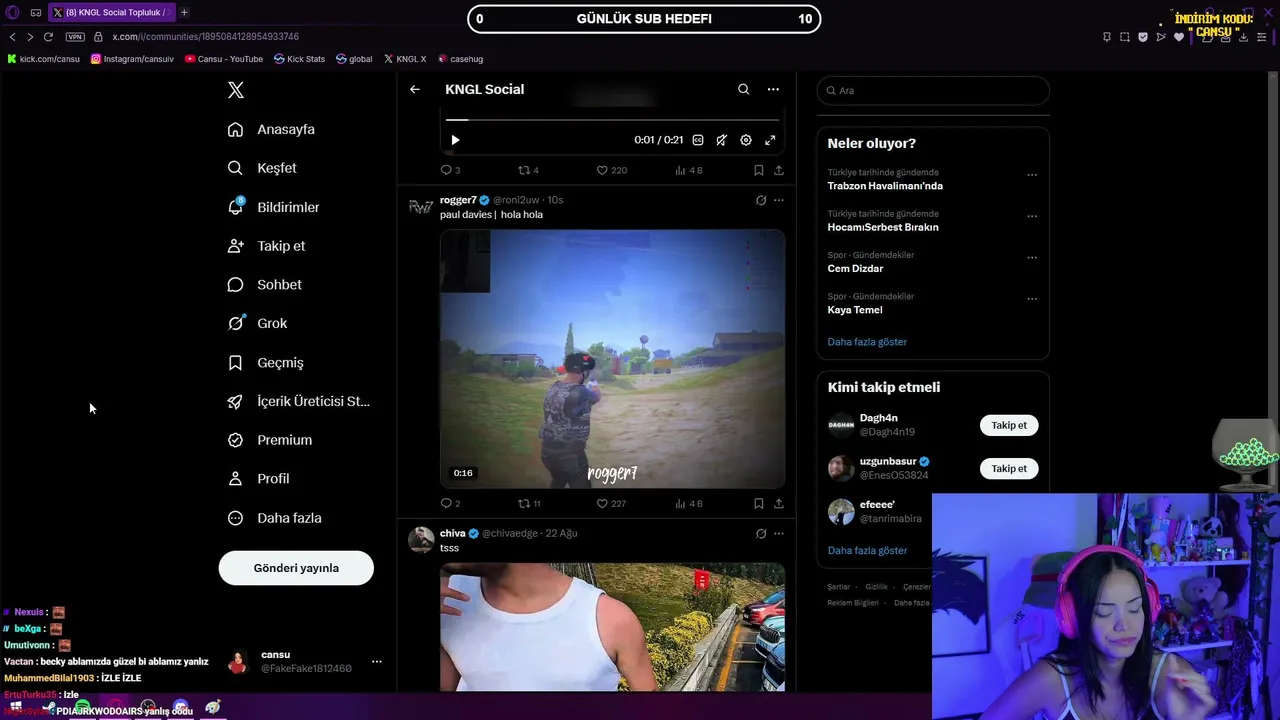Screen dimensions: 1280x720
Task: Open Bildirimler notifications
Action: click(x=273, y=207)
